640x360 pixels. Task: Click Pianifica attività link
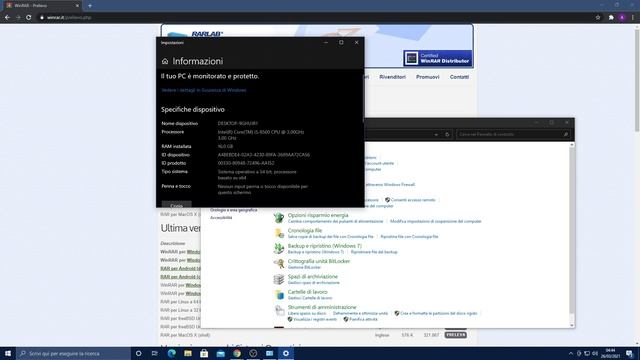363,320
